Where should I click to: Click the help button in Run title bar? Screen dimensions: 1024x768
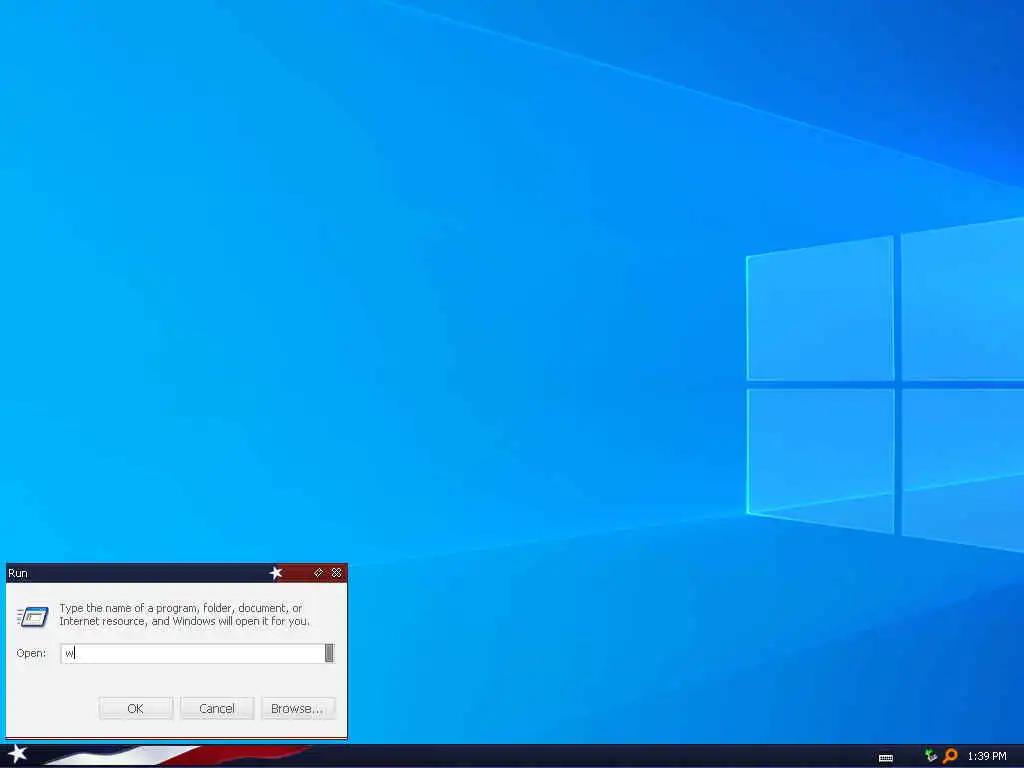click(x=318, y=573)
